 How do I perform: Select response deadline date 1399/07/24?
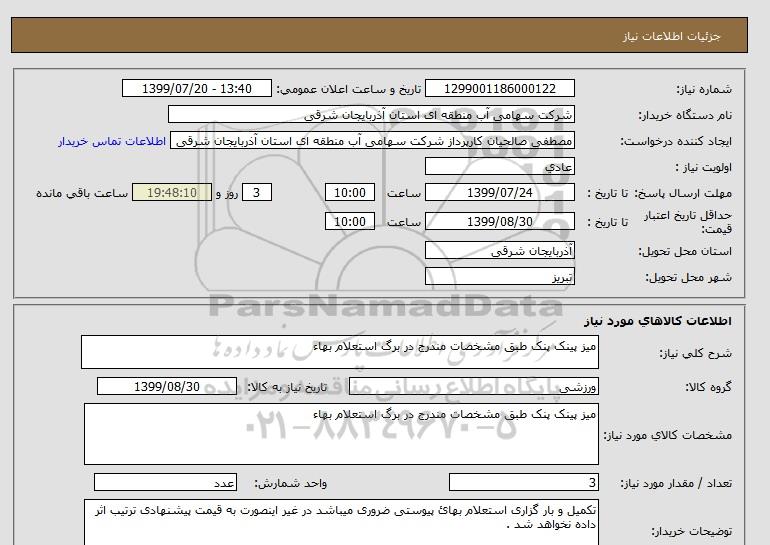pyautogui.click(x=499, y=192)
